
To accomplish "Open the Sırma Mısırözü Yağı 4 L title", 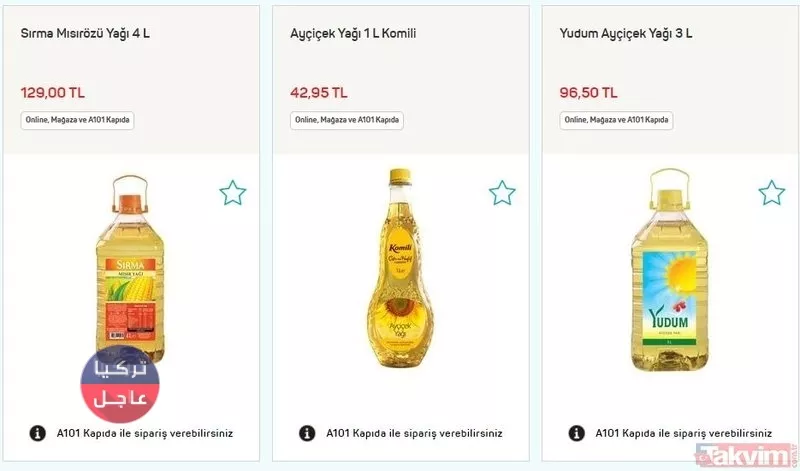I will [85, 33].
